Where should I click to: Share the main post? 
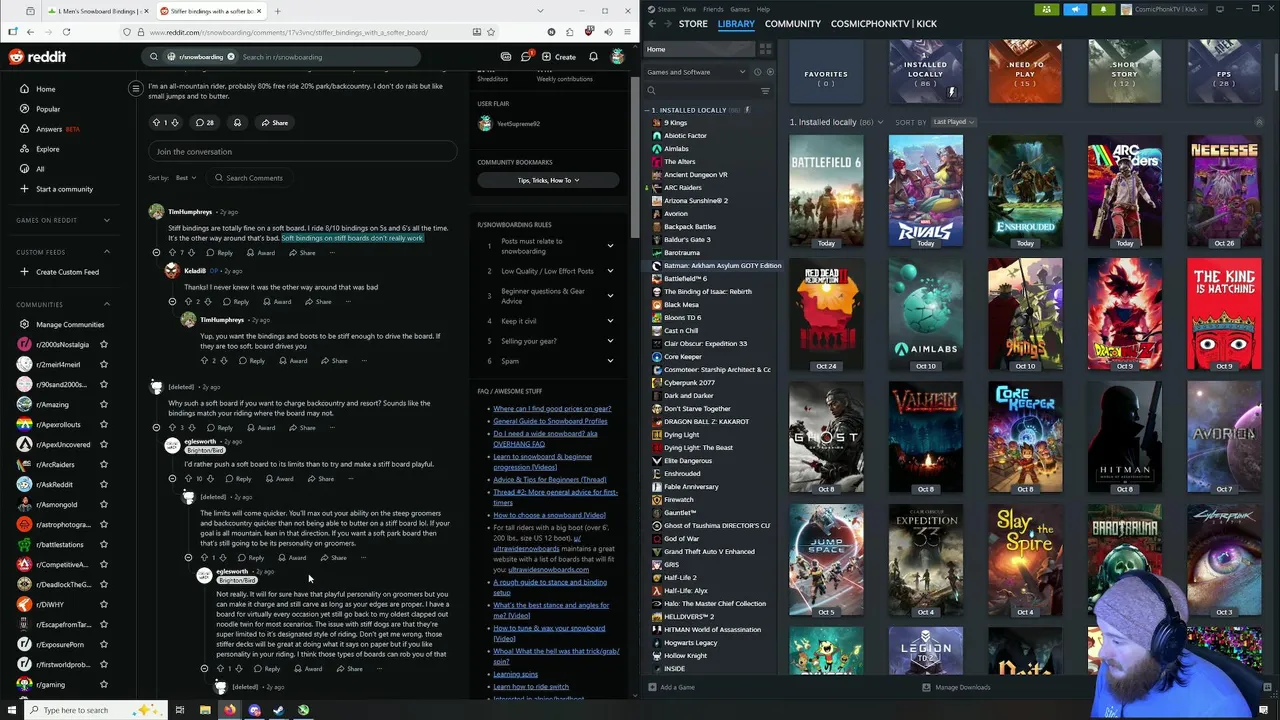point(274,122)
